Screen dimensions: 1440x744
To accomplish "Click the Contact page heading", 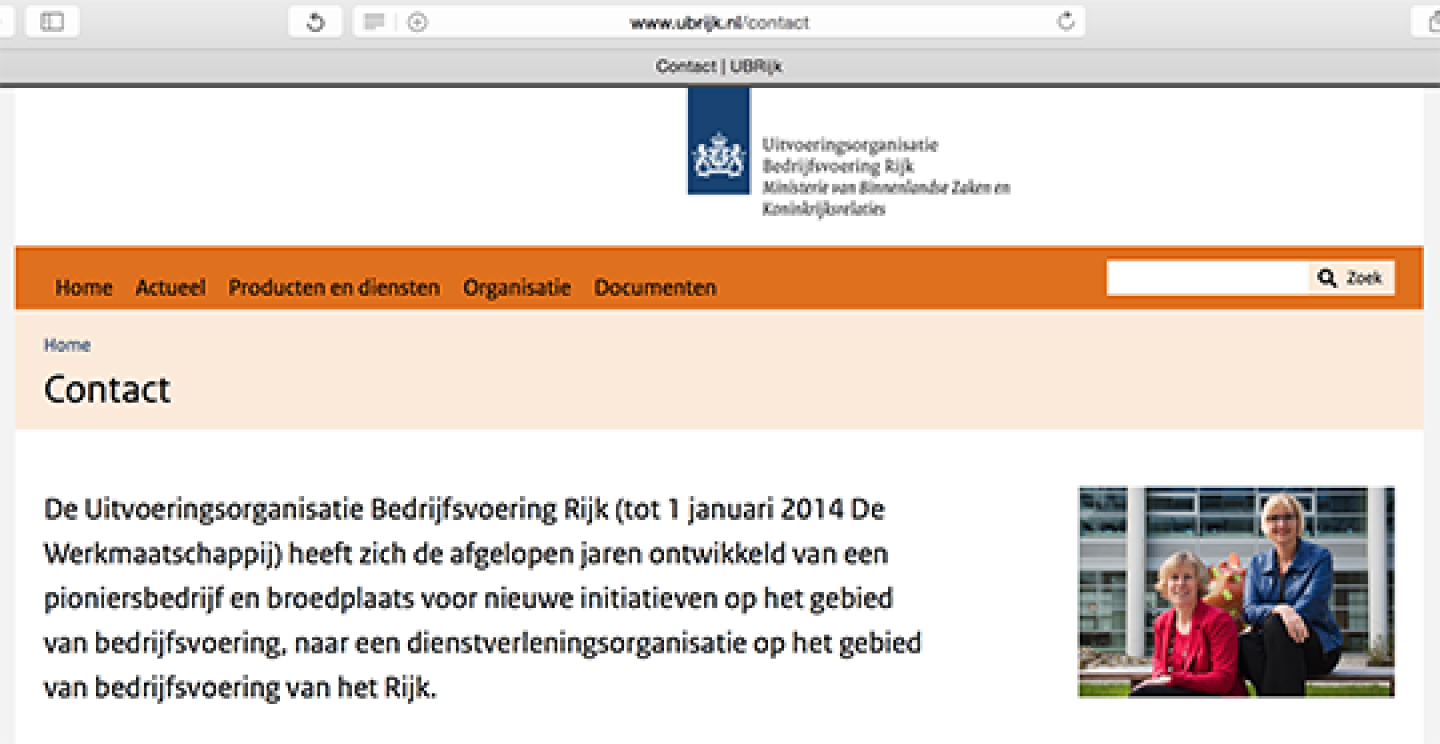I will [107, 389].
